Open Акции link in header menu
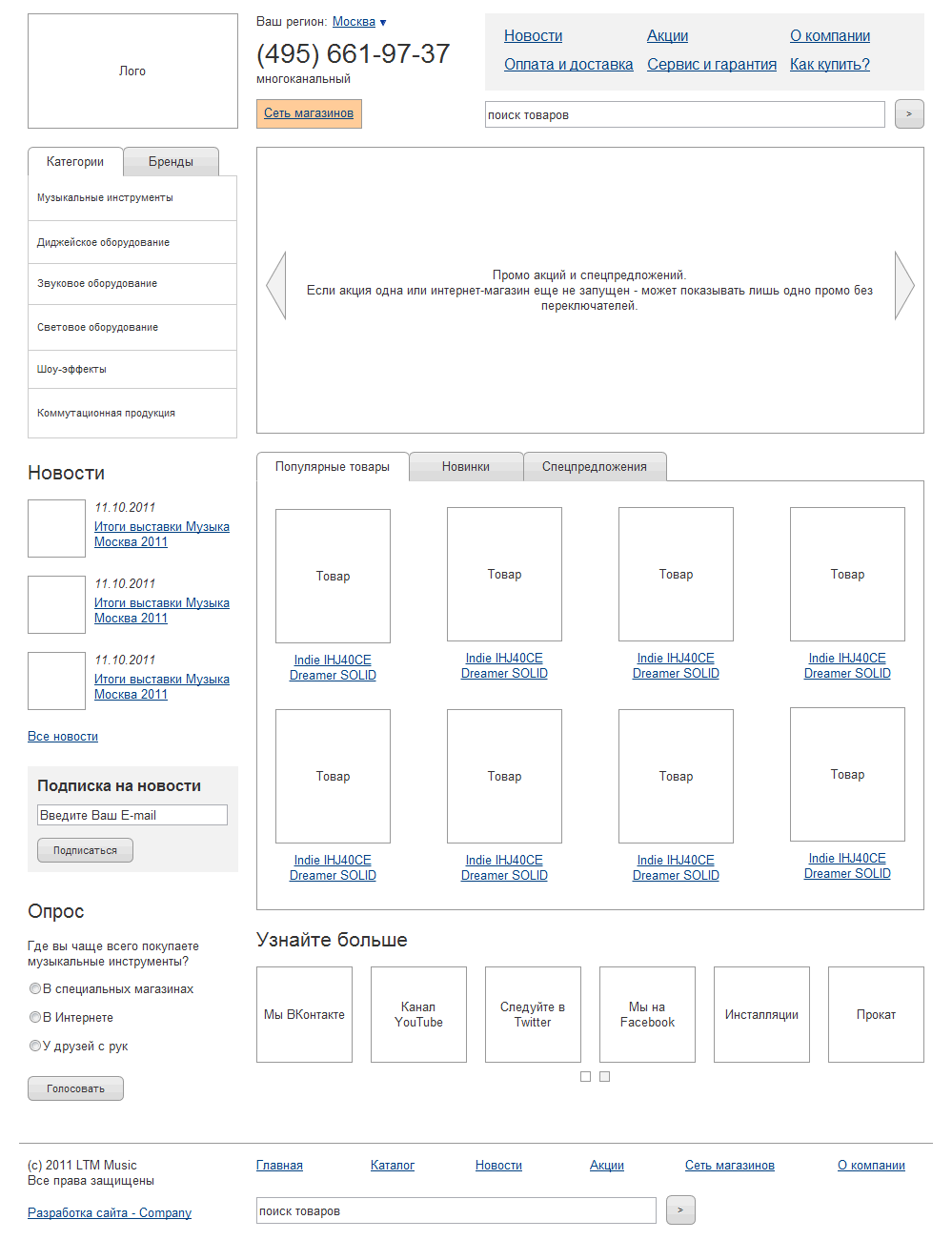The height and width of the screenshot is (1240, 952). tap(667, 36)
